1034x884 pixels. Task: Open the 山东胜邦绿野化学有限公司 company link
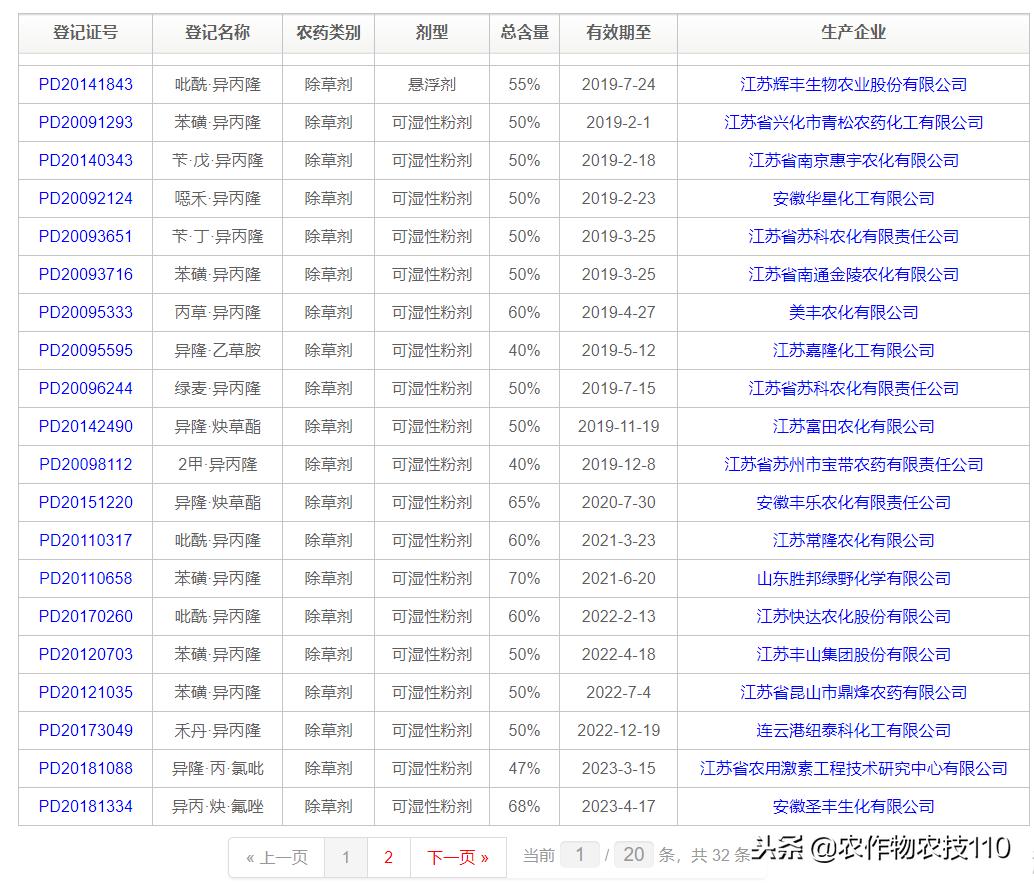851,579
